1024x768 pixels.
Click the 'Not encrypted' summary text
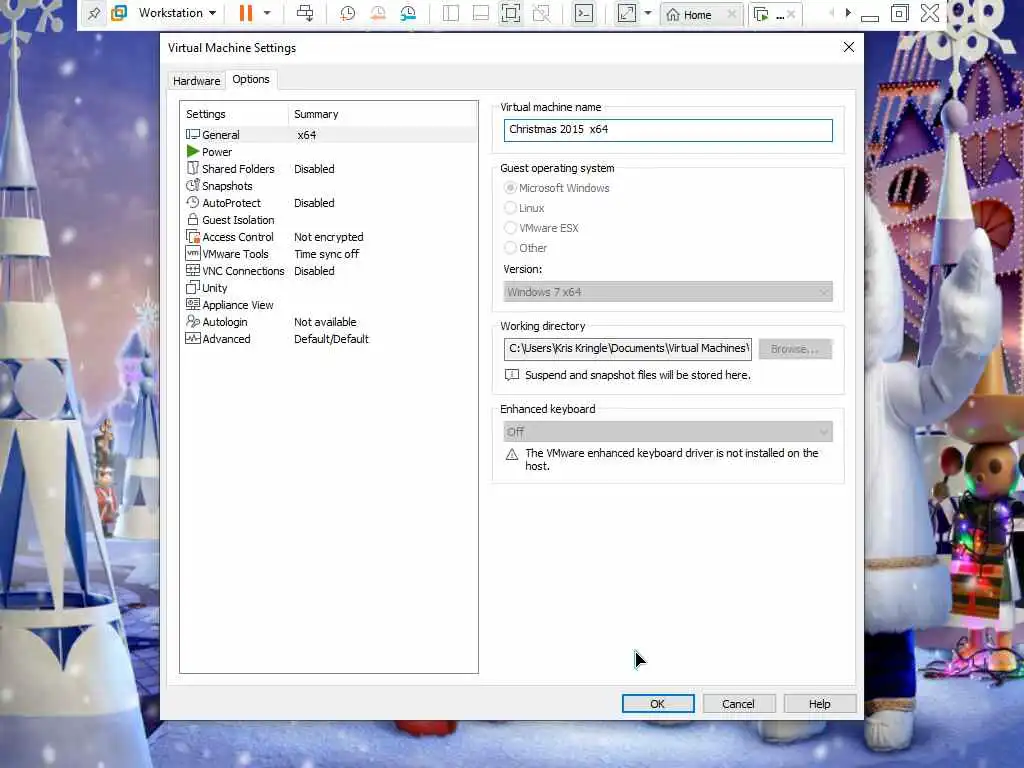pos(328,237)
